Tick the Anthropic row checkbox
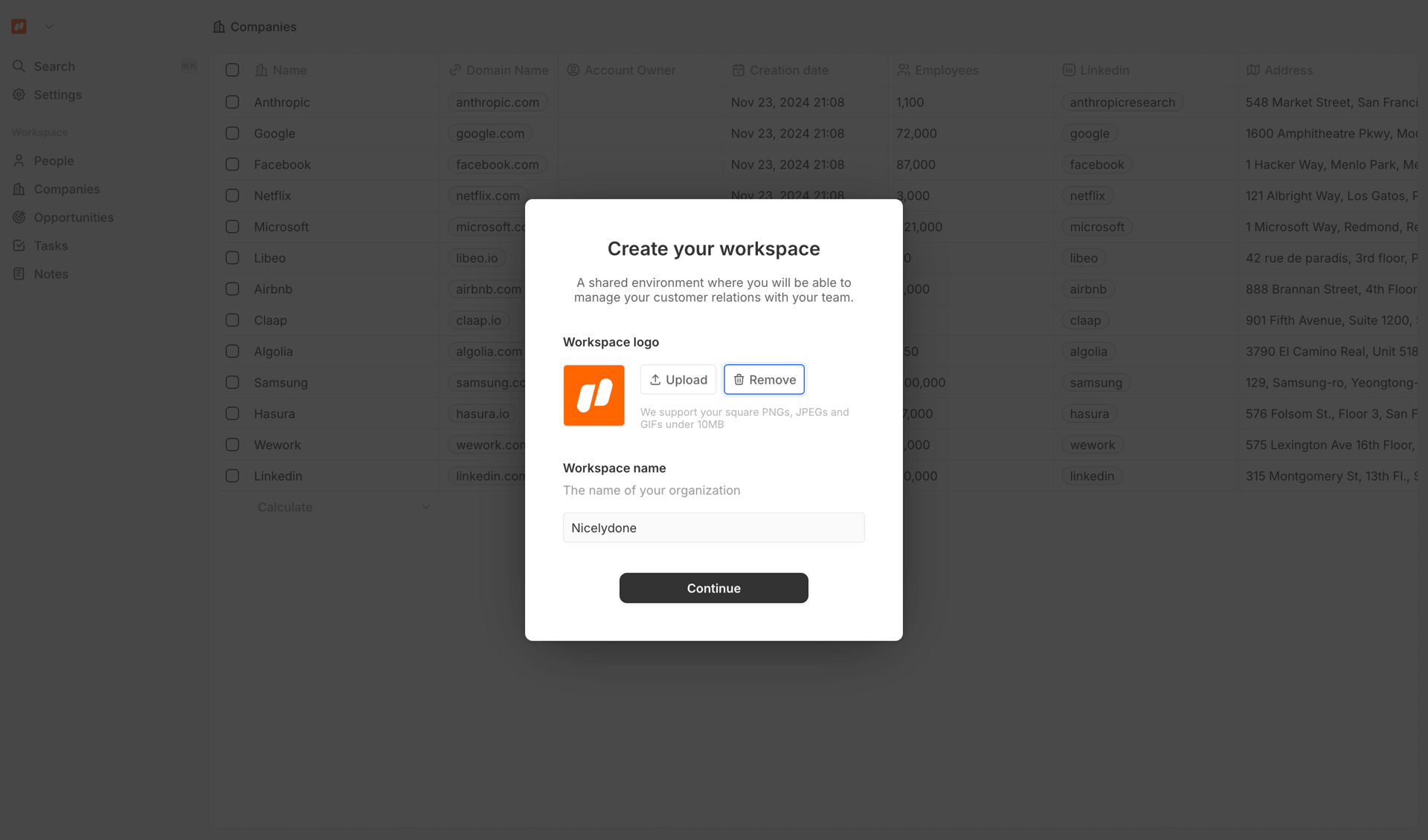Screen dimensions: 1428x840 coord(232,102)
